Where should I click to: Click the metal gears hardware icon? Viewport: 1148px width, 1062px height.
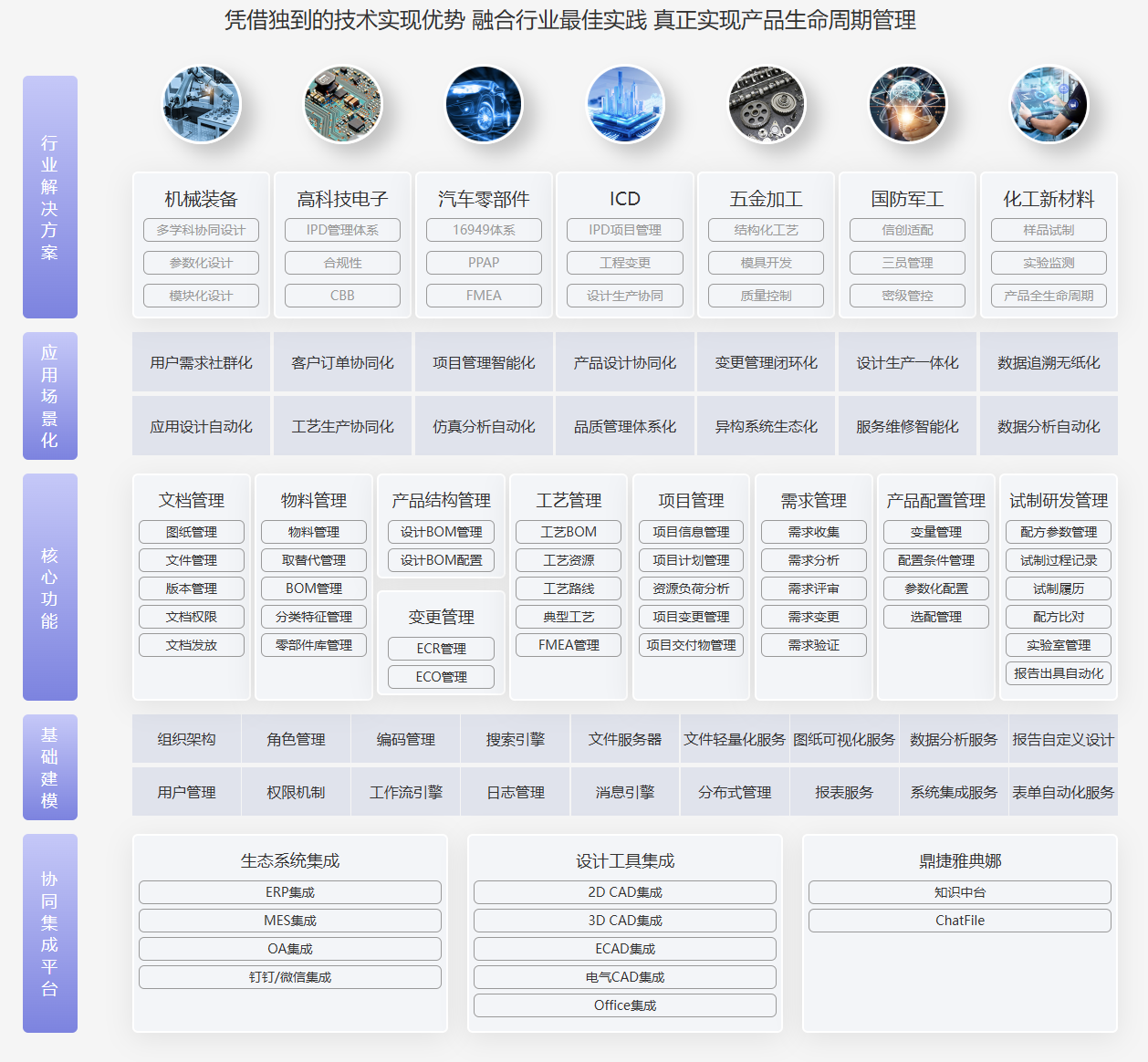pos(767,105)
